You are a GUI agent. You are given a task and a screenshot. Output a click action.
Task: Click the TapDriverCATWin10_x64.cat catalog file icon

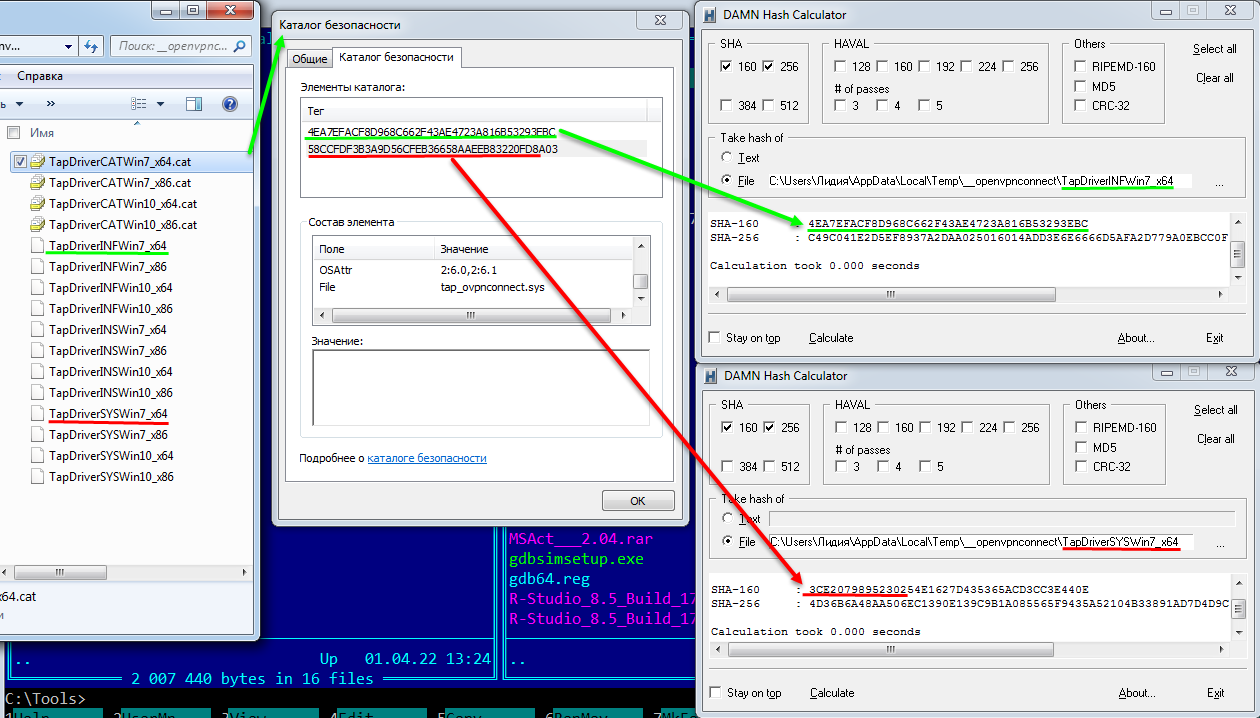pyautogui.click(x=38, y=204)
